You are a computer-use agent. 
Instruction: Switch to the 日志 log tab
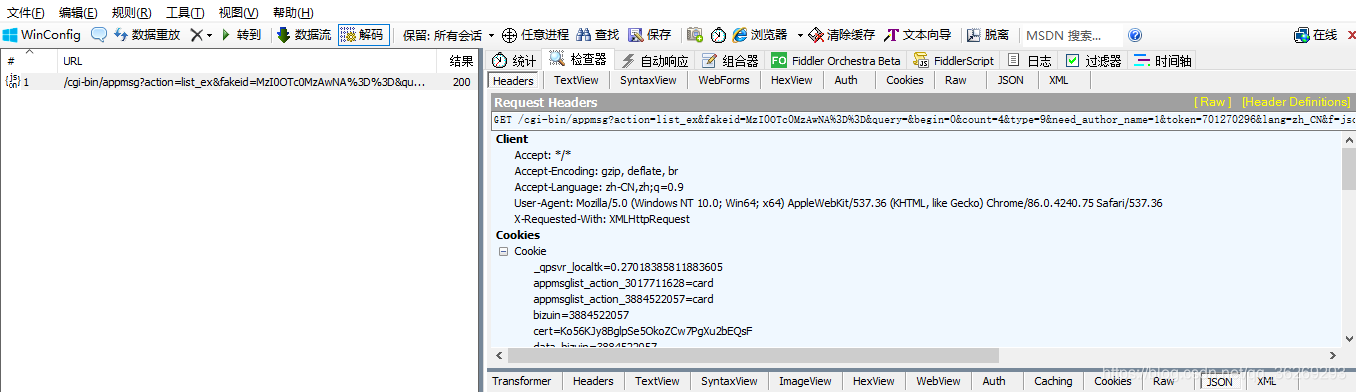pos(1029,61)
